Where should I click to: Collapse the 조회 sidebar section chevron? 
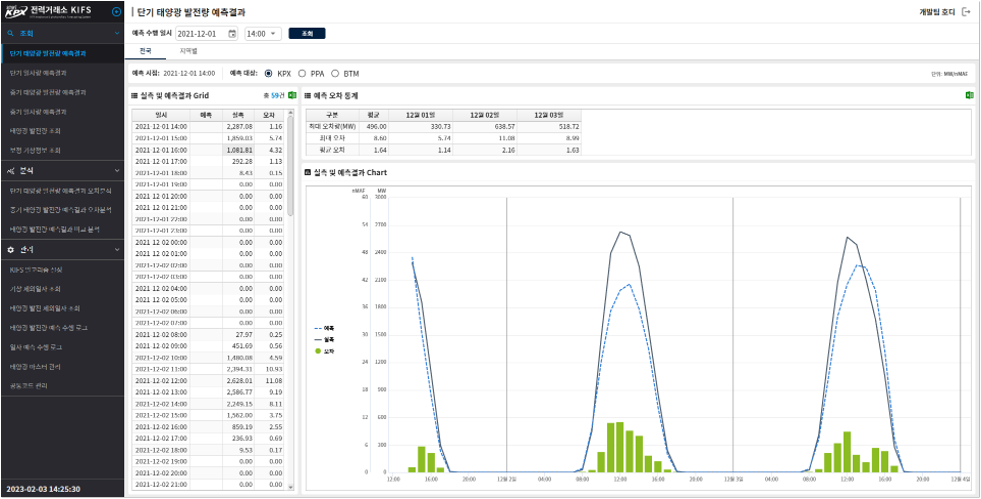click(x=117, y=33)
